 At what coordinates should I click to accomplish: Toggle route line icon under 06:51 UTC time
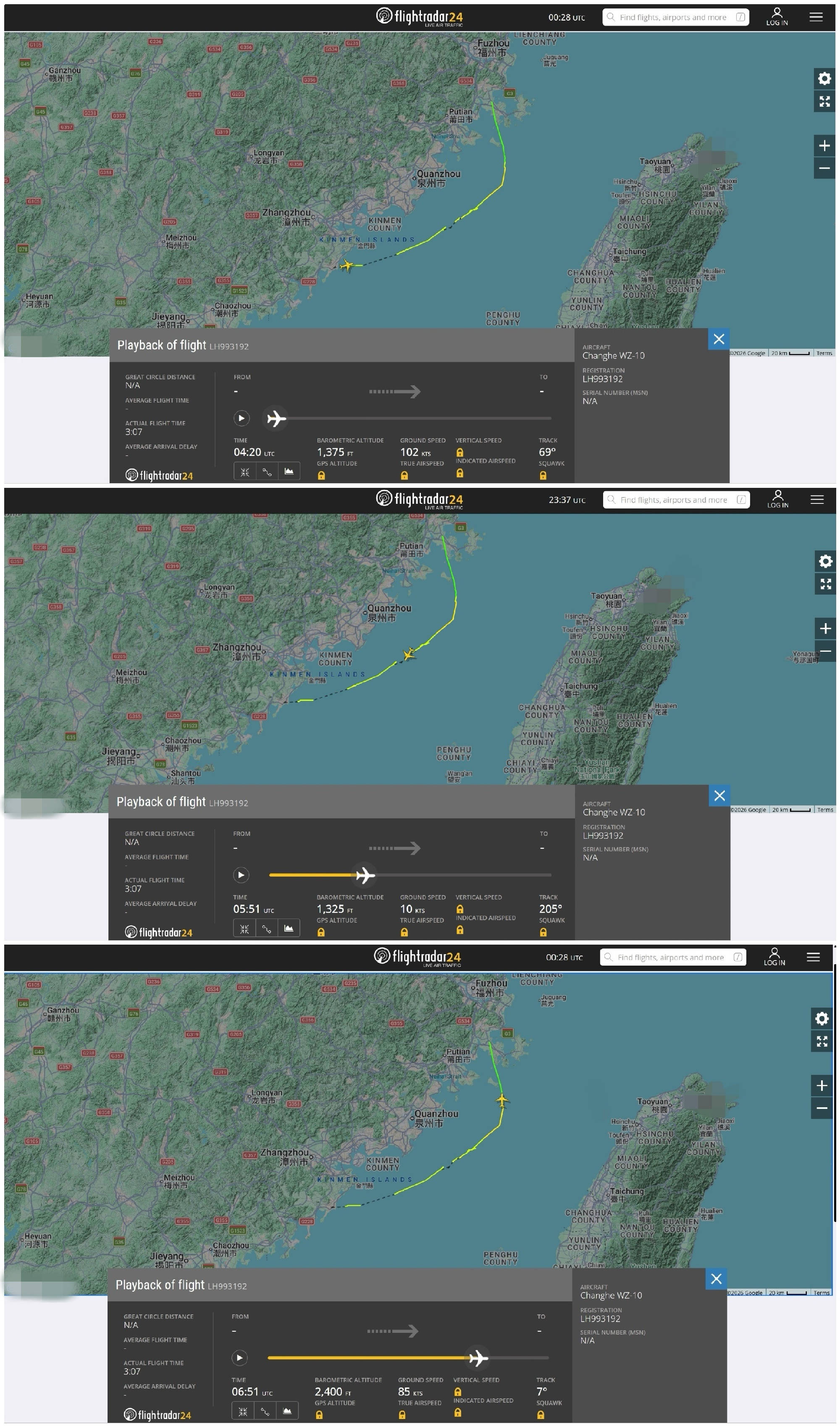(x=265, y=1411)
